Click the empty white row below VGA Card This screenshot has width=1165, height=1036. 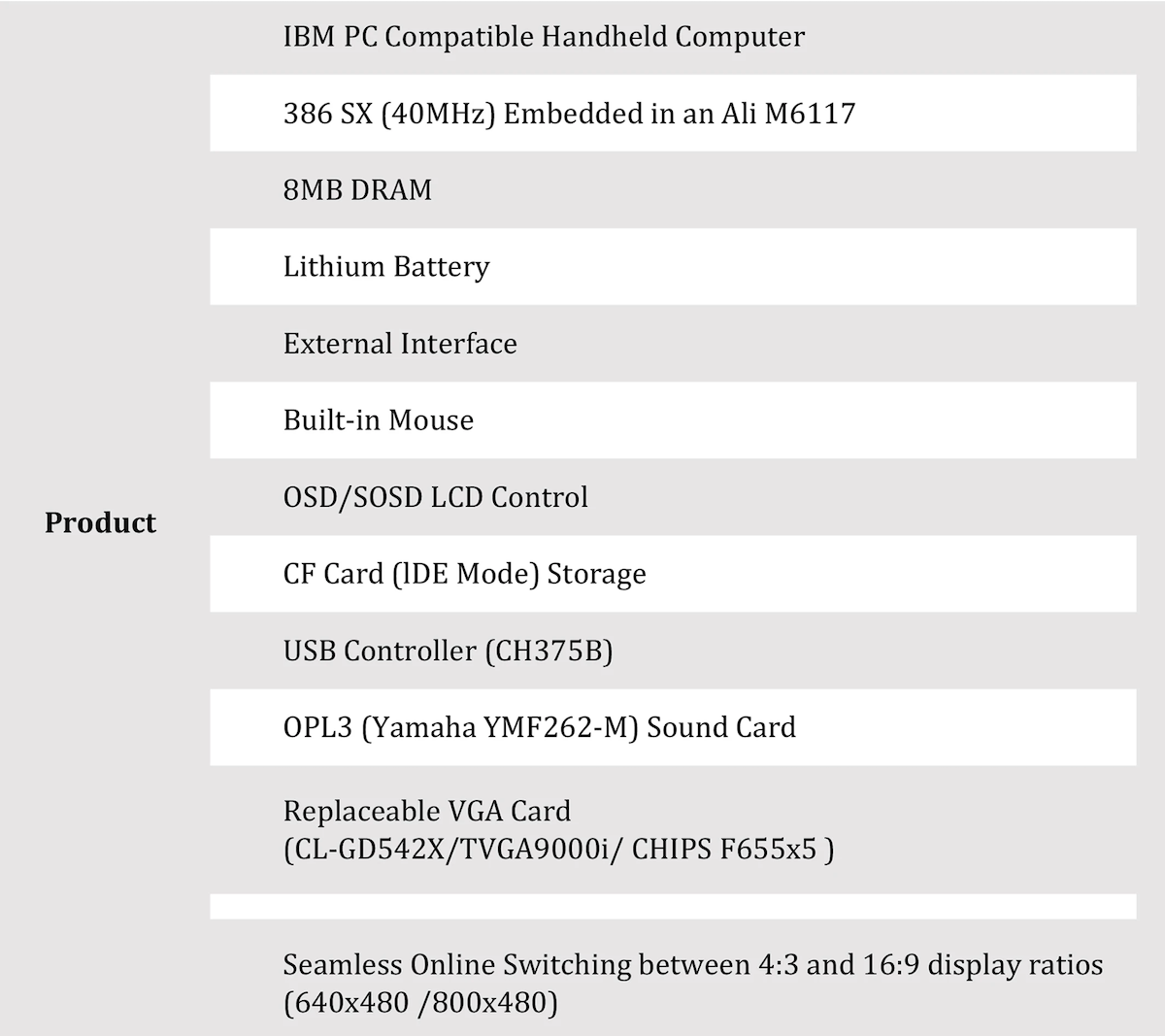click(x=673, y=907)
